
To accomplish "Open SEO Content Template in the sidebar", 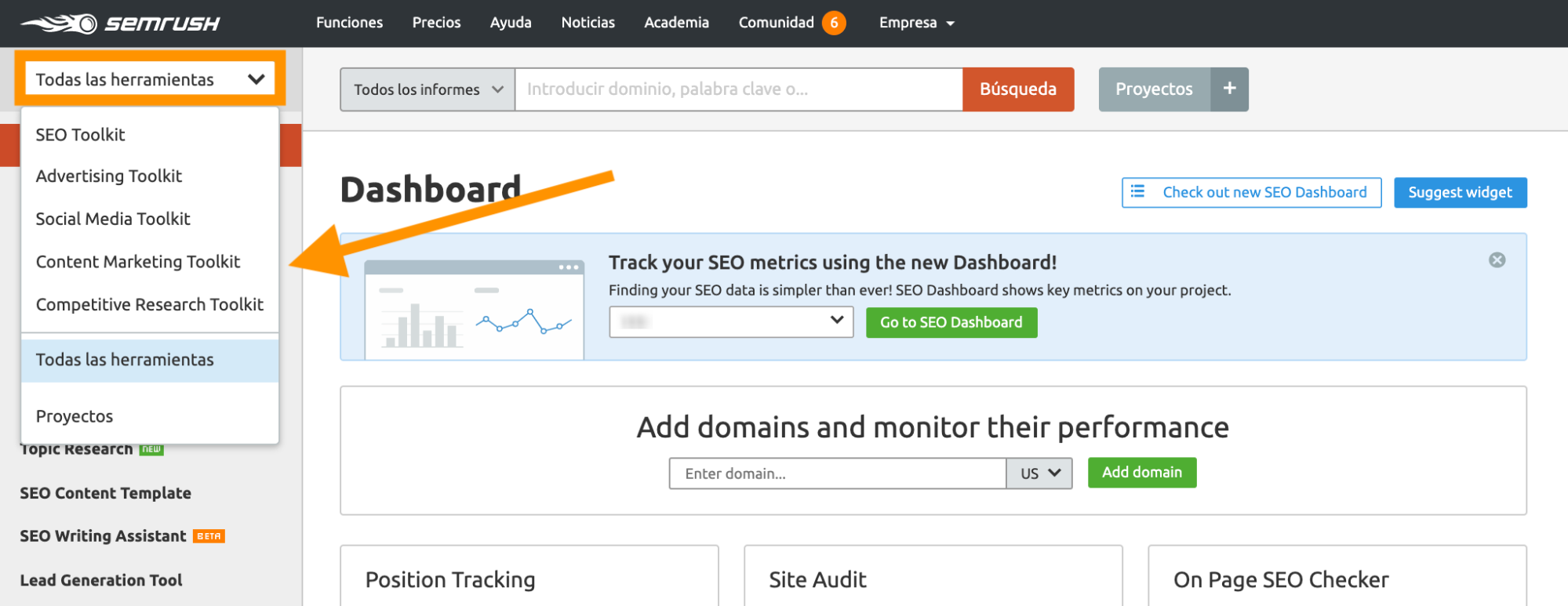I will [106, 493].
